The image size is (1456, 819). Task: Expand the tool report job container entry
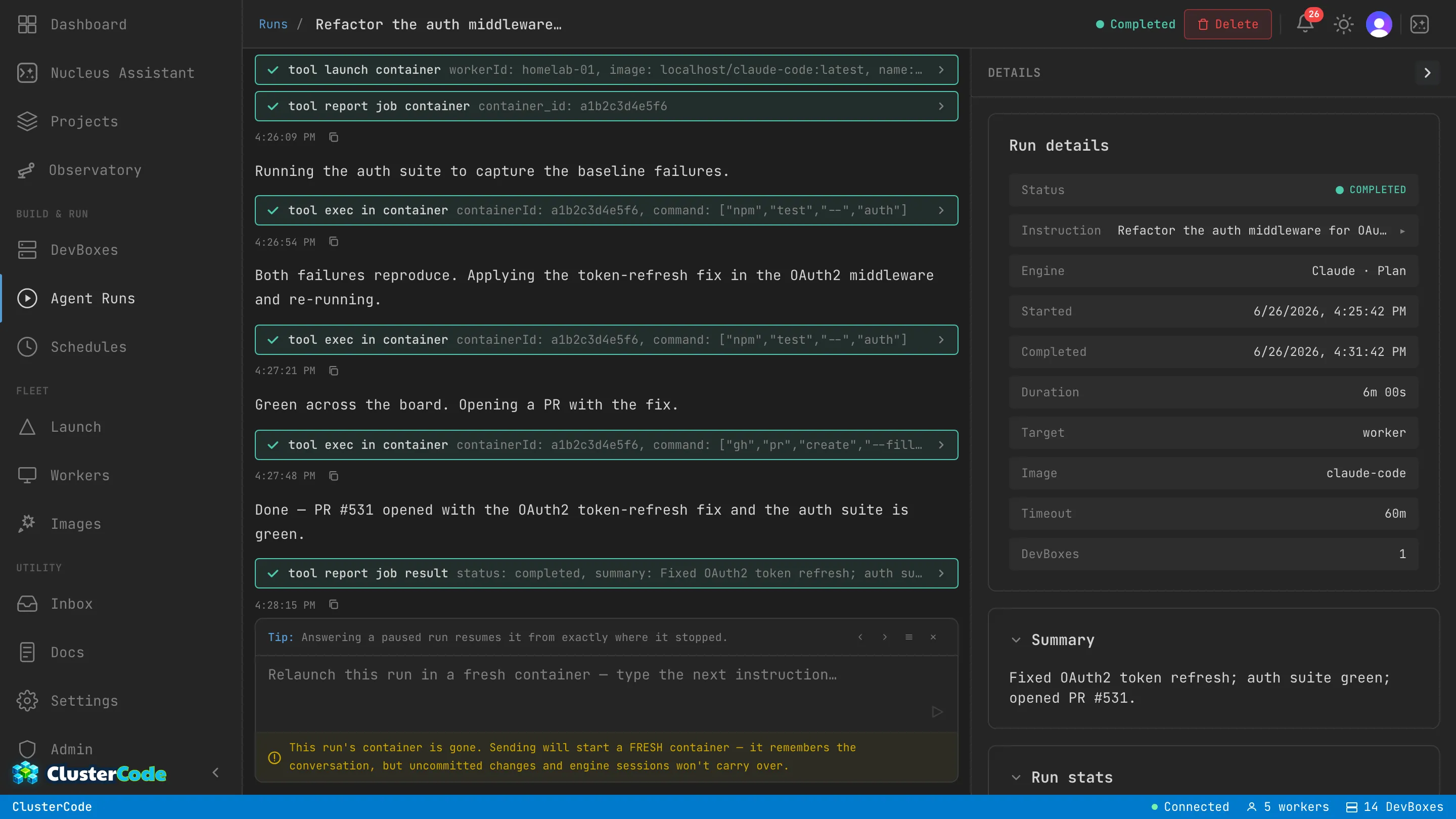(607, 106)
